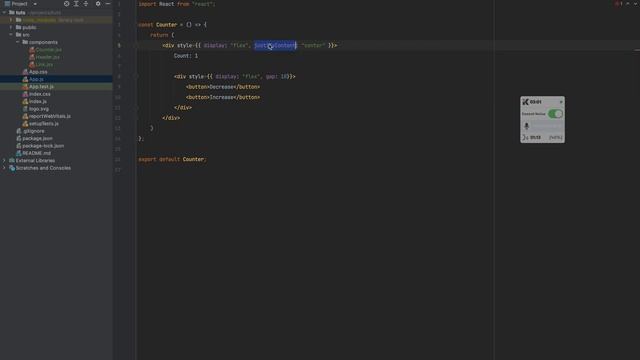Collapse the components folder arrow
The height and width of the screenshot is (360, 640).
click(18, 42)
